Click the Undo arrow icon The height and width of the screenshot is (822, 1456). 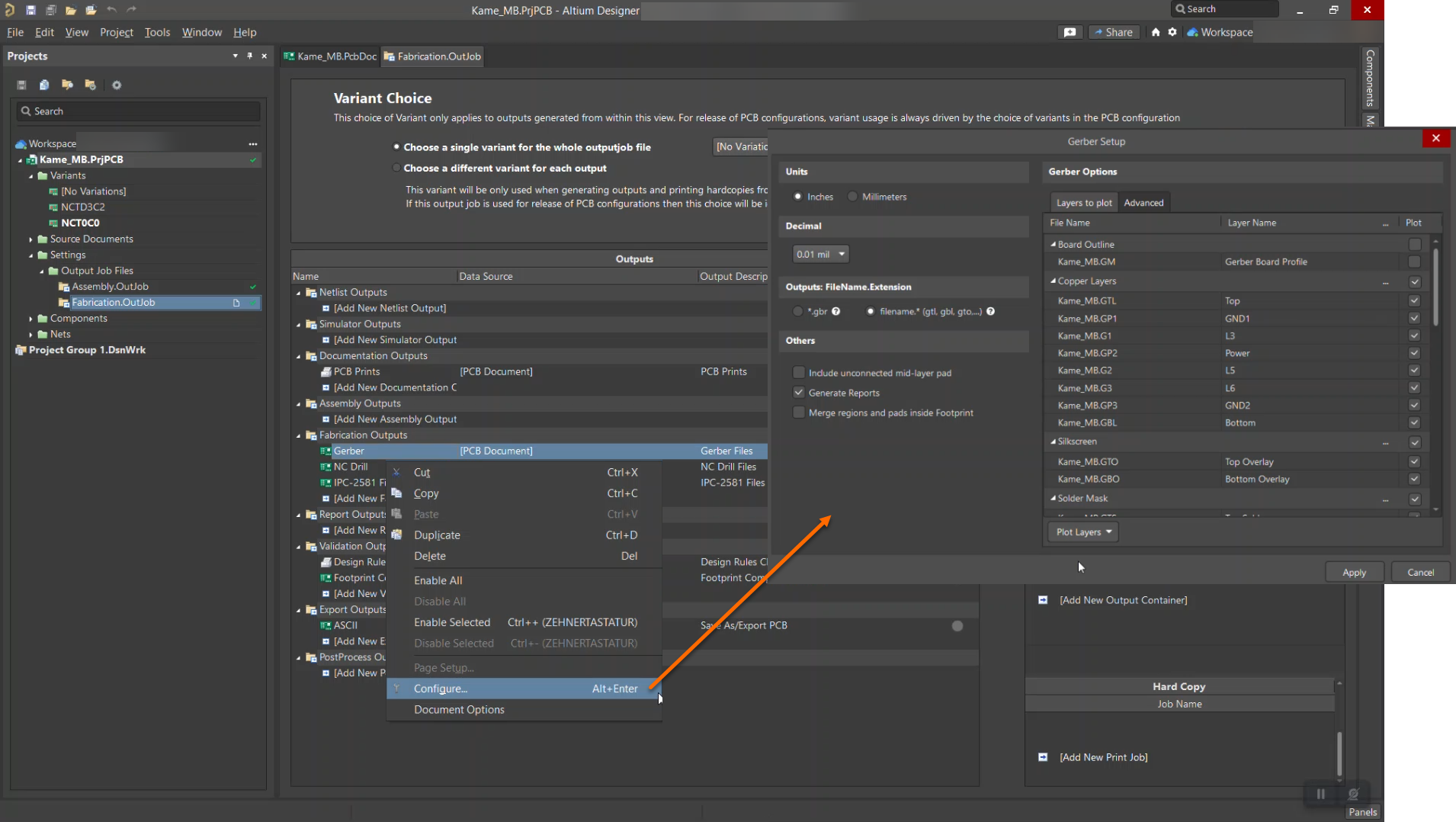coord(111,9)
